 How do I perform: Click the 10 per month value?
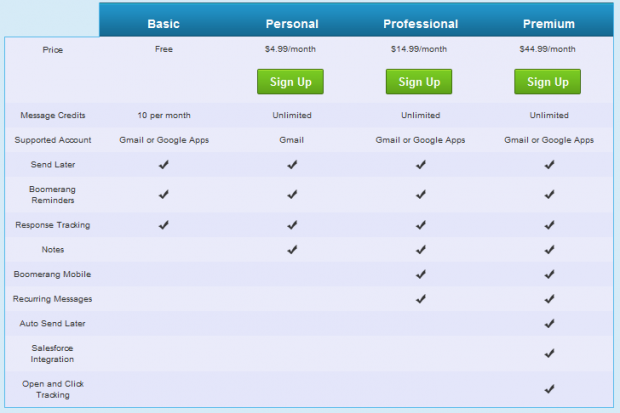click(x=164, y=115)
